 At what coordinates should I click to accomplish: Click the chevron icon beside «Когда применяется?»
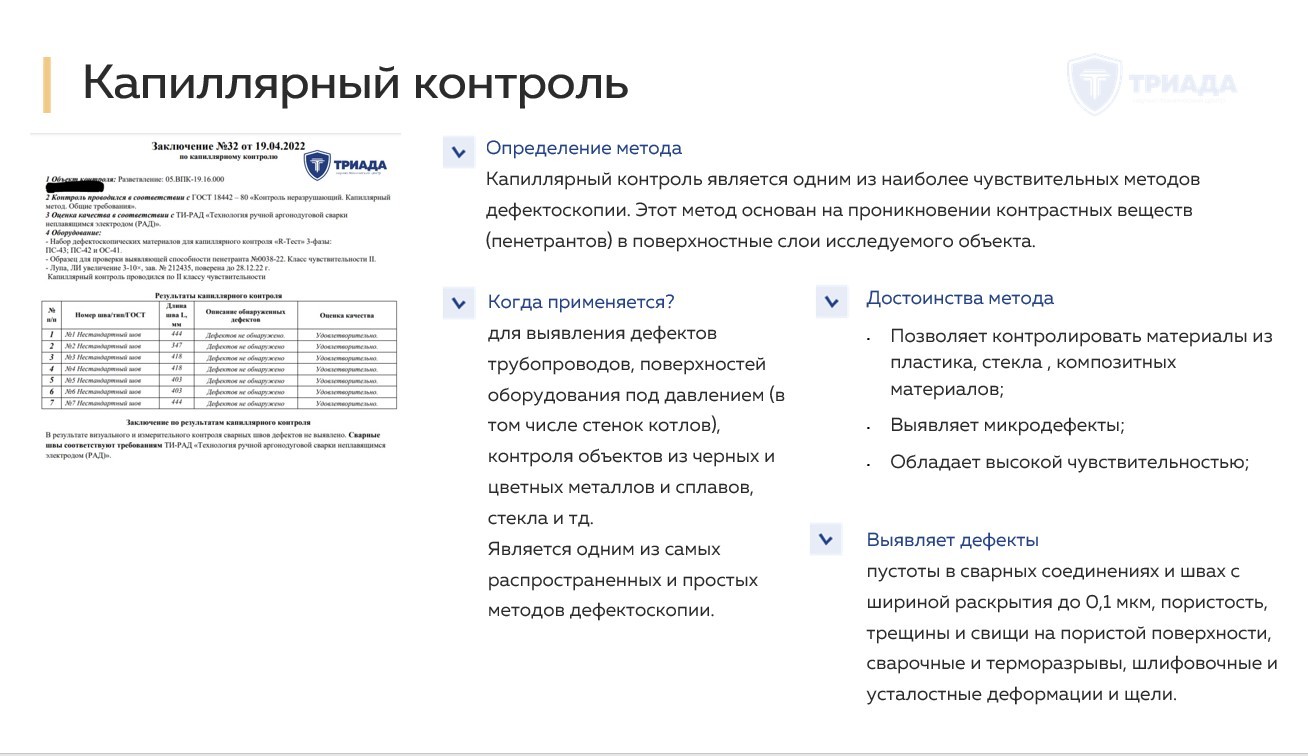pyautogui.click(x=458, y=301)
